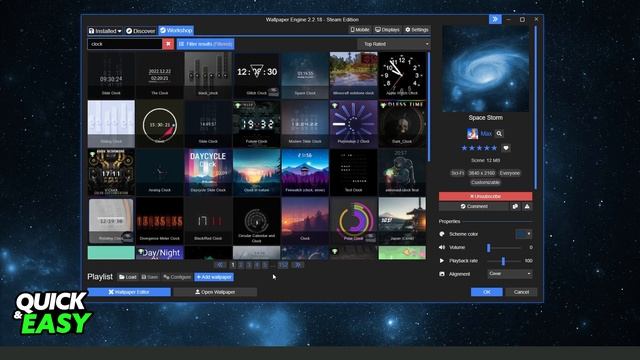Click the search field containing "clock"

(x=124, y=44)
